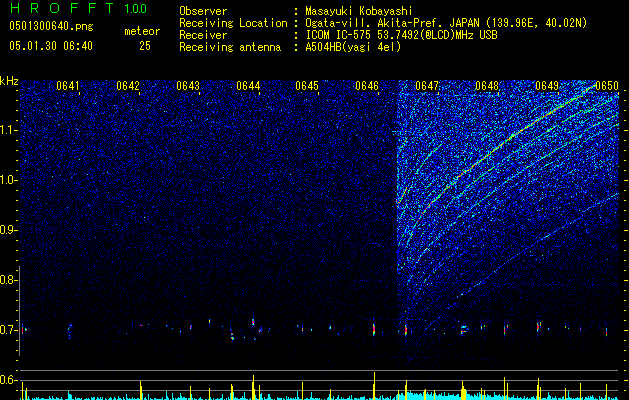Click the 0.8 kHz axis label
Screen dimensions: 629x400
(8, 280)
